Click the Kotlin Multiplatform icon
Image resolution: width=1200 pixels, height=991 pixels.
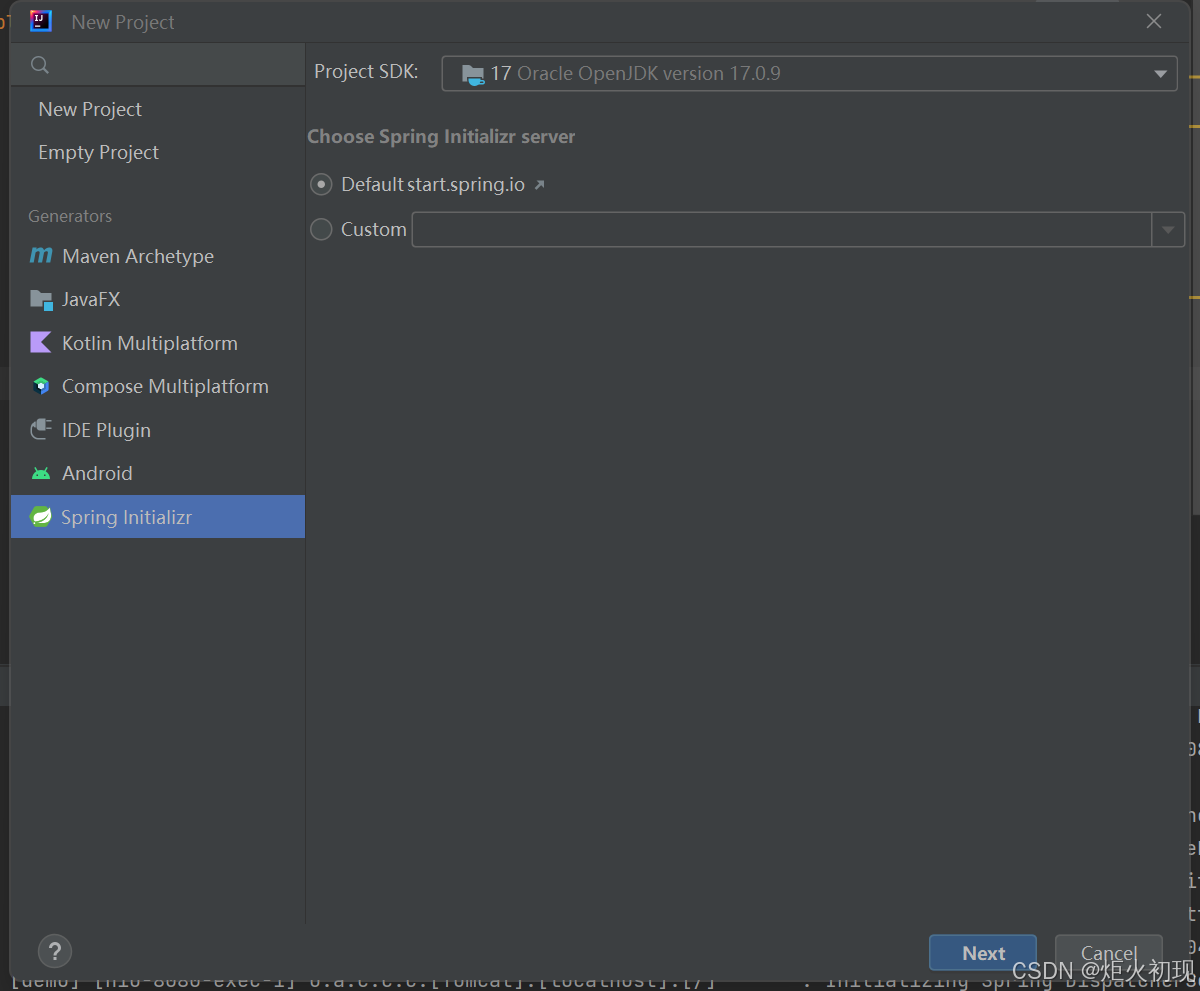pos(41,343)
